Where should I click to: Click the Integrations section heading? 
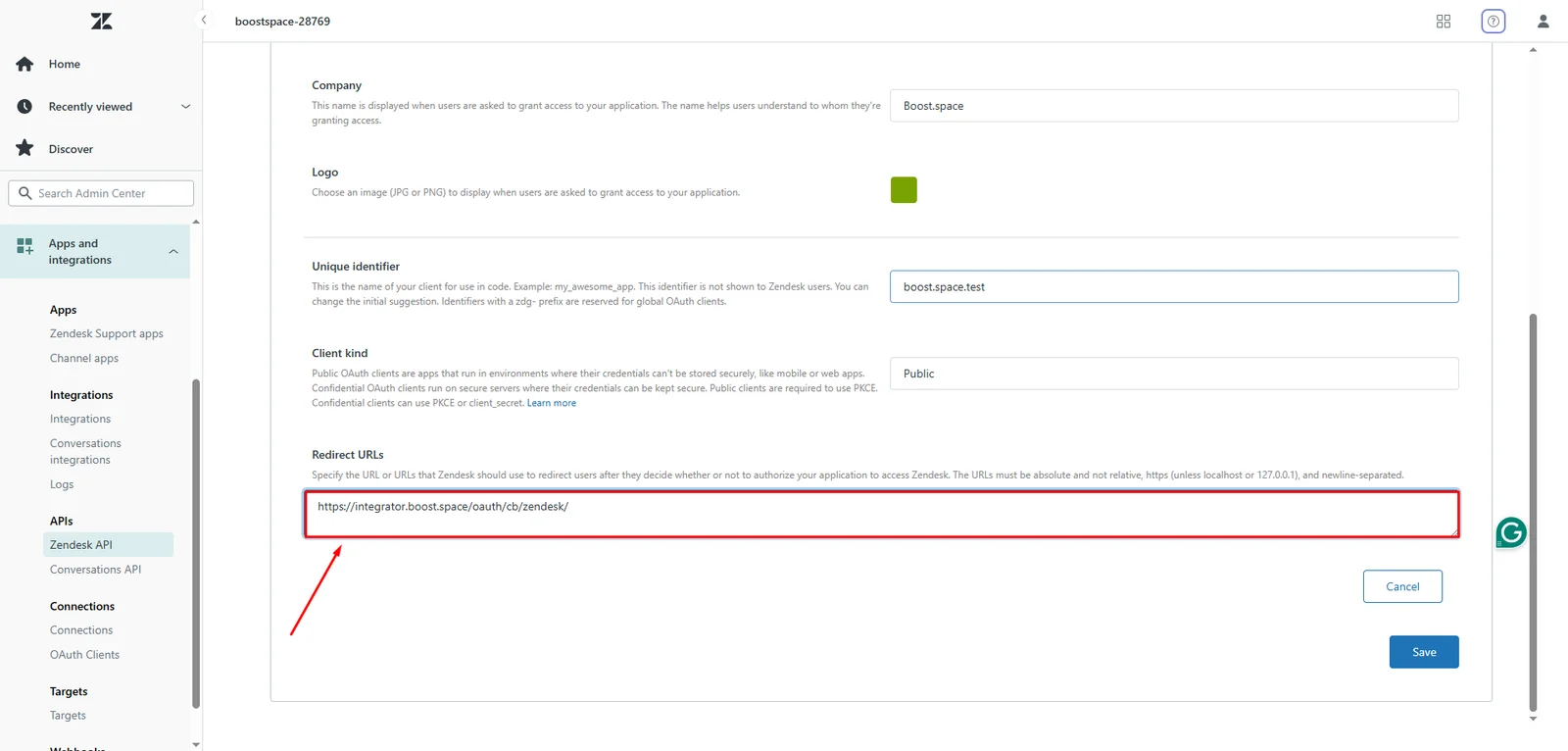[81, 396]
